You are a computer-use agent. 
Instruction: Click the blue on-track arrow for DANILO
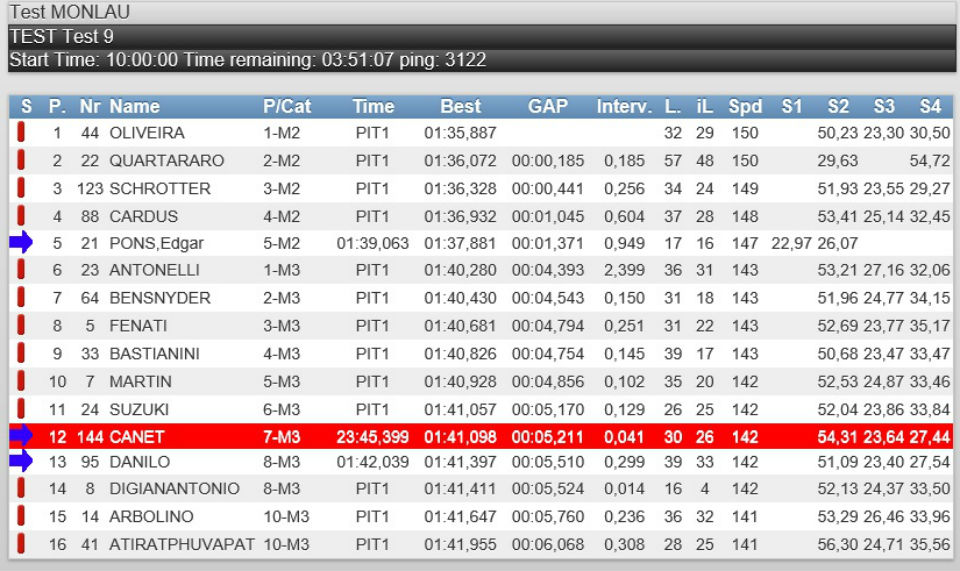click(x=21, y=461)
